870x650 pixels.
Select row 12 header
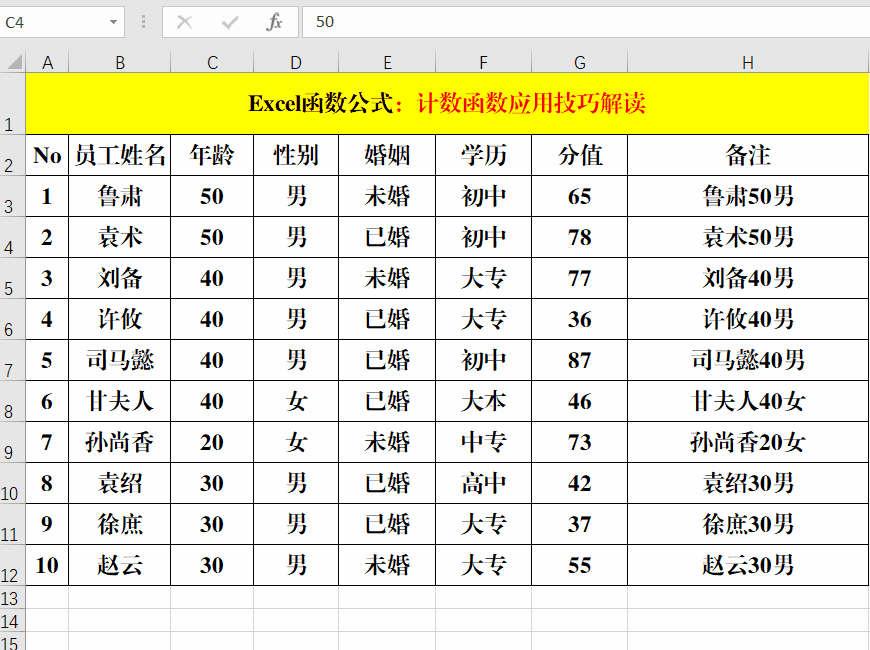[x=12, y=565]
